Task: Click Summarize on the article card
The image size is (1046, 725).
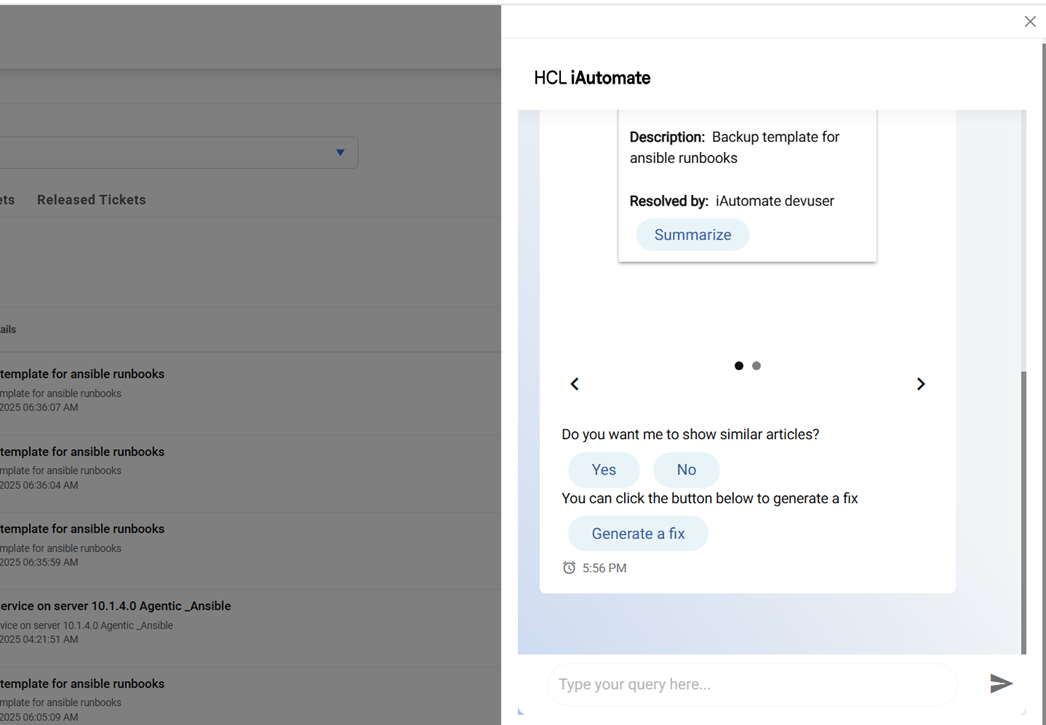Action: [692, 235]
